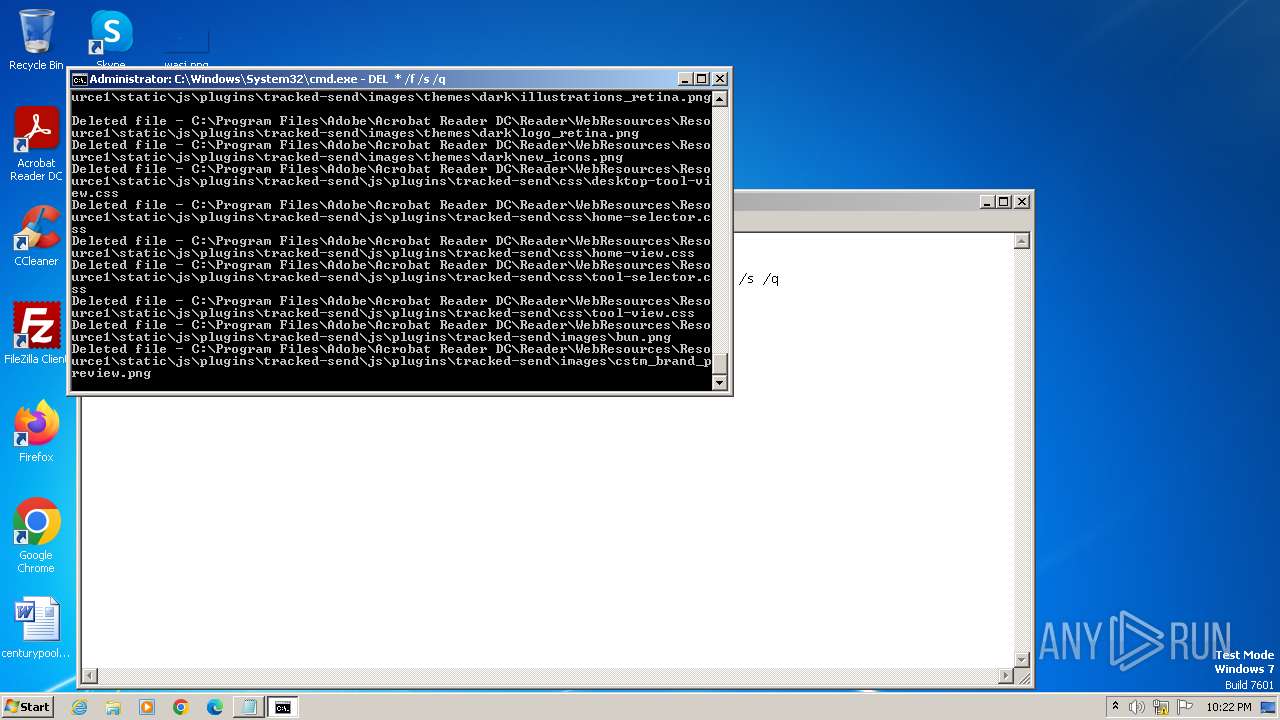The width and height of the screenshot is (1280, 720).
Task: Switch to the cmd.exe taskbar button
Action: 283,707
